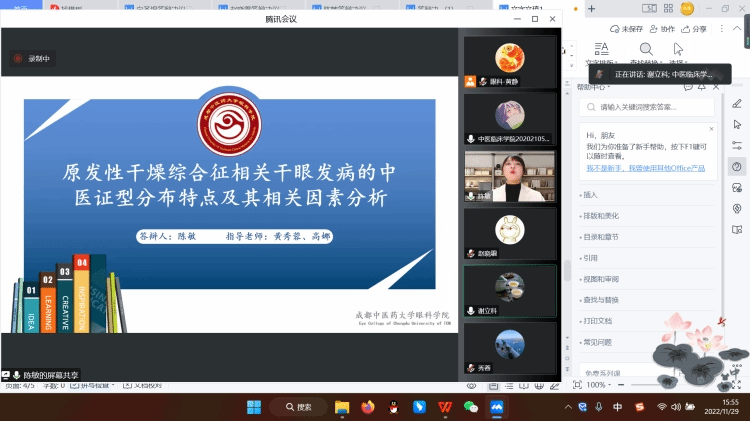The height and width of the screenshot is (421, 750).
Task: Switch to page layout view icon
Action: pos(494,386)
